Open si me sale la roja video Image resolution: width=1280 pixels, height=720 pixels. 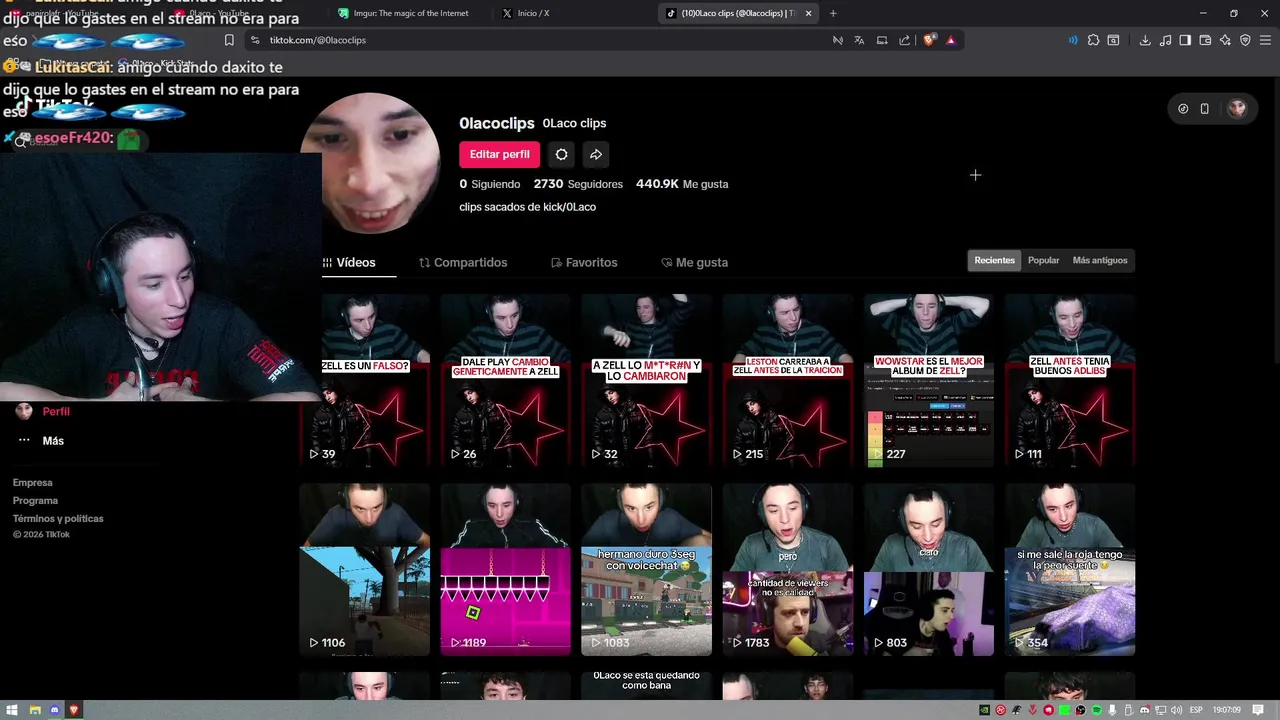tap(1070, 570)
